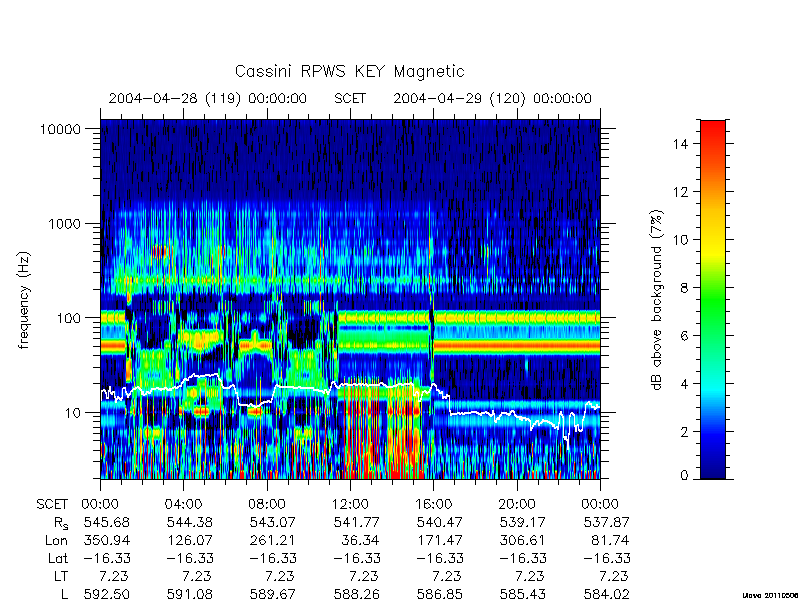
Task: Click the Lon value '81.74'
Action: [611, 541]
